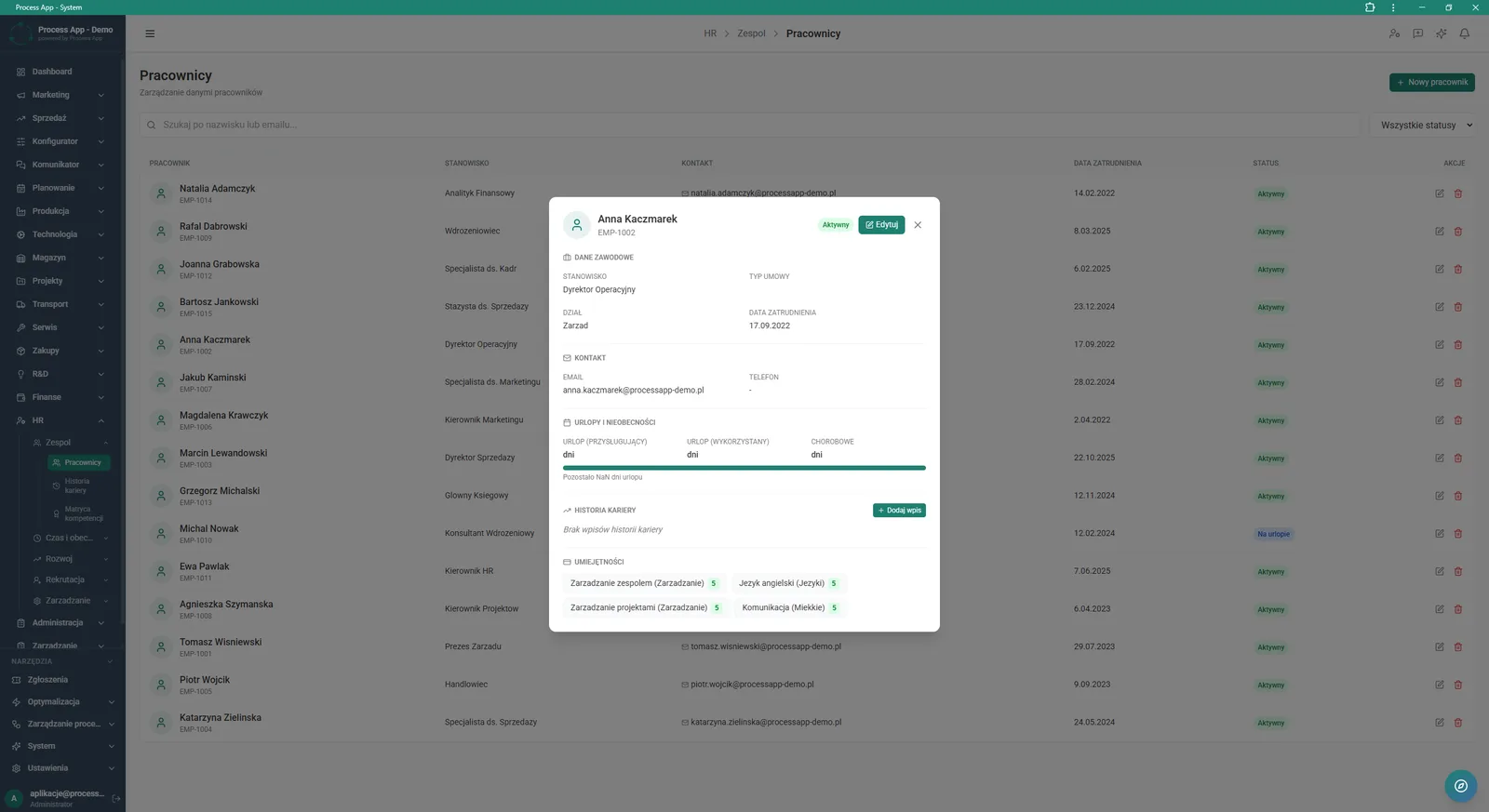This screenshot has width=1489, height=812.
Task: Click the logout icon next to account
Action: 116,798
